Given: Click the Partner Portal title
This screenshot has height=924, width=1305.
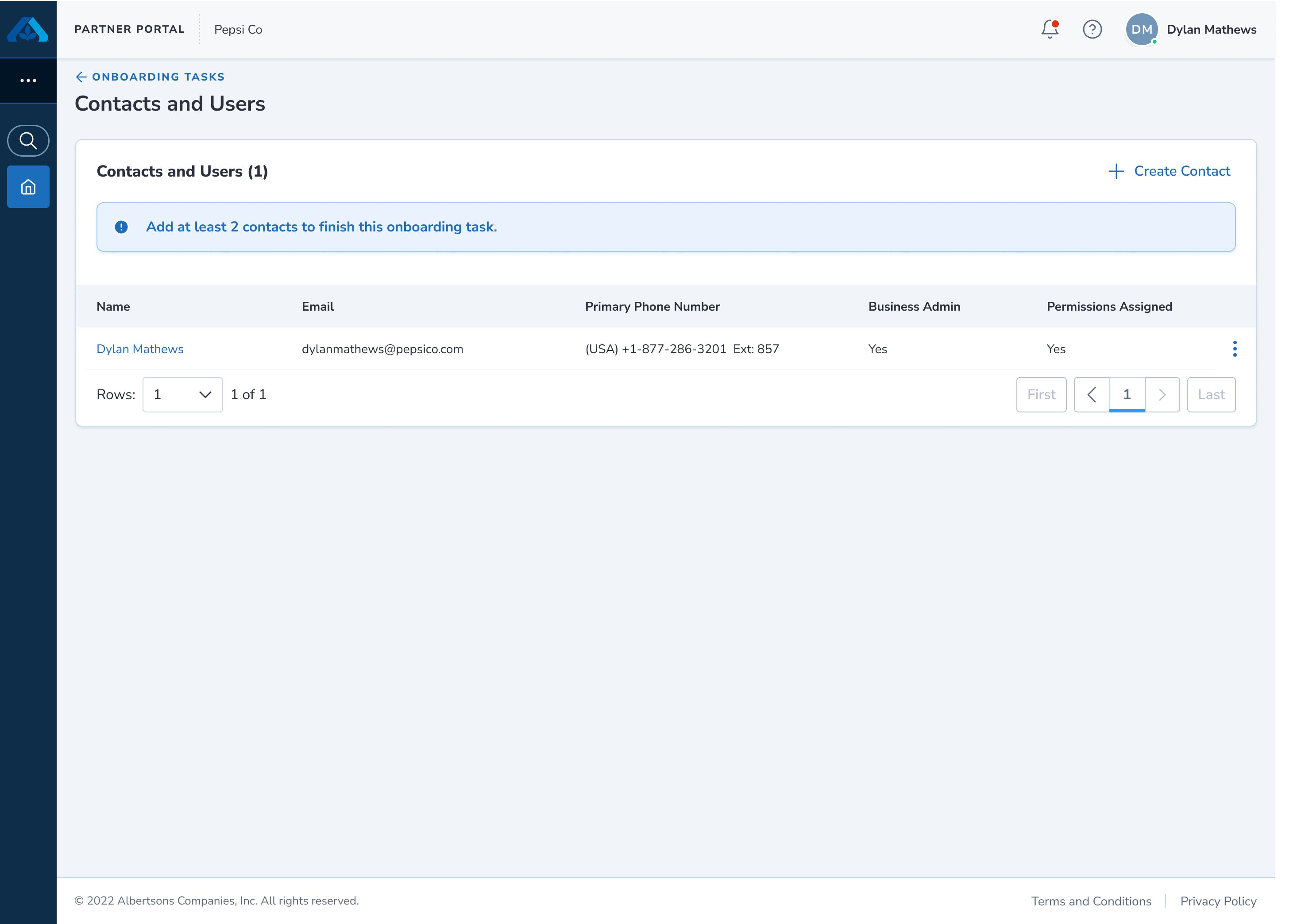Looking at the screenshot, I should pos(129,30).
